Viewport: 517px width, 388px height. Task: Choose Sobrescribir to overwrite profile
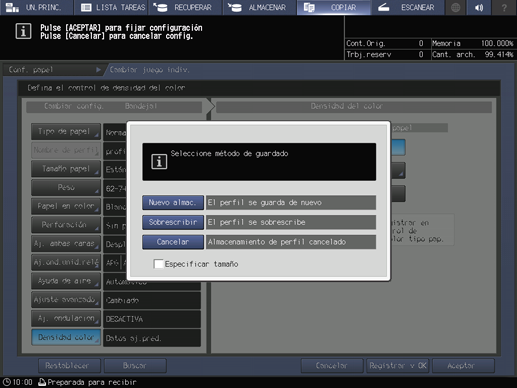tap(173, 222)
